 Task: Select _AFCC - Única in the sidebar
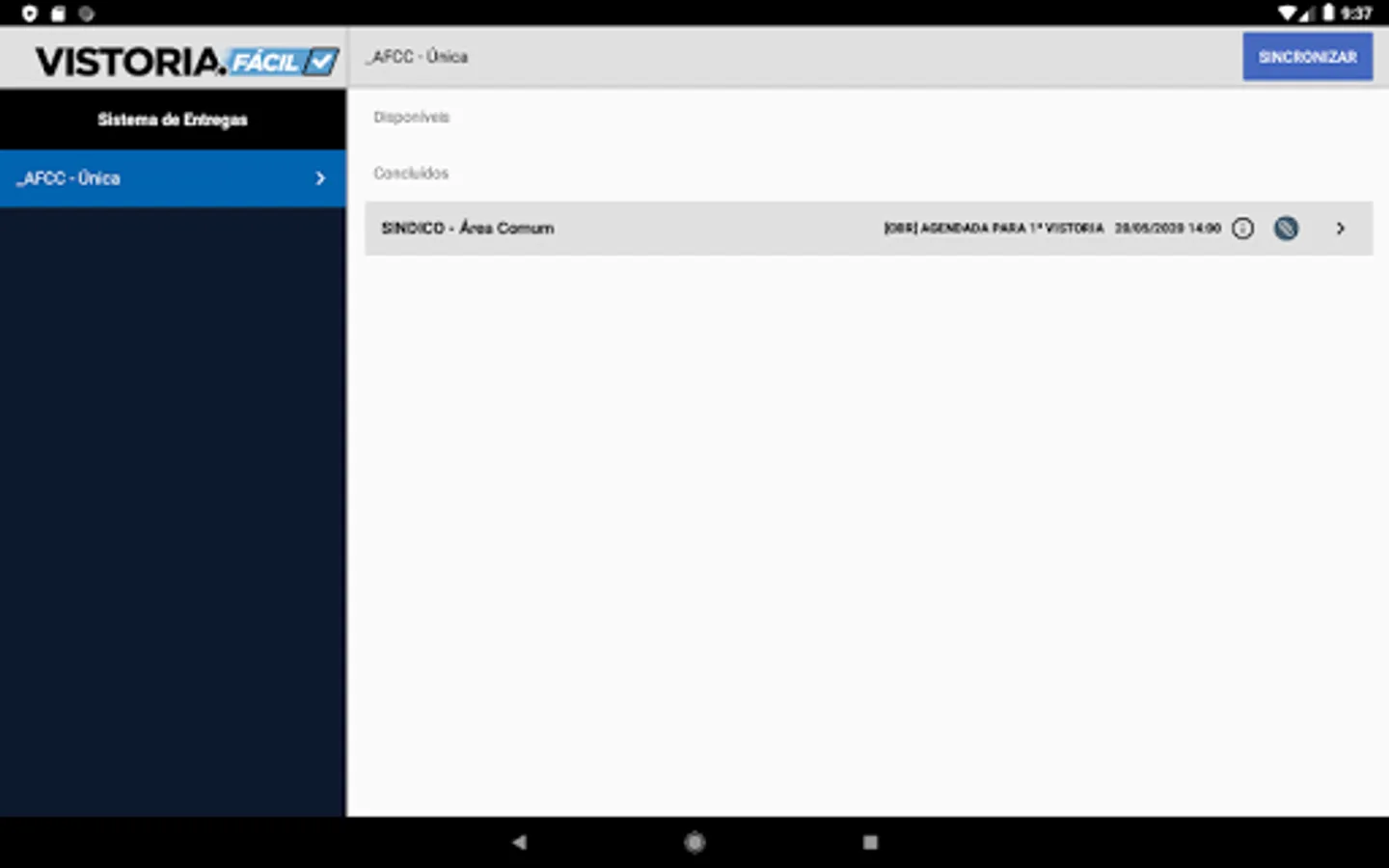(x=173, y=178)
